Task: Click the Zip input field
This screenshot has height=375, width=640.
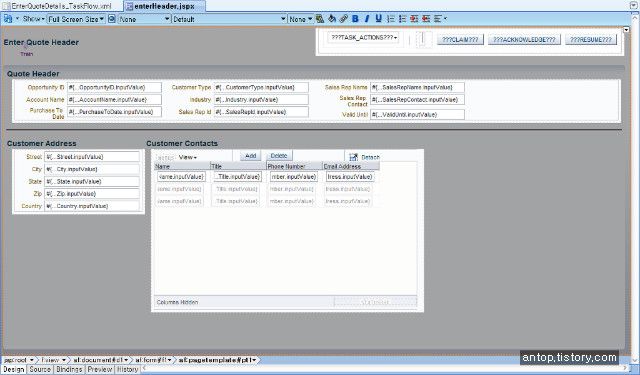Action: 92,193
